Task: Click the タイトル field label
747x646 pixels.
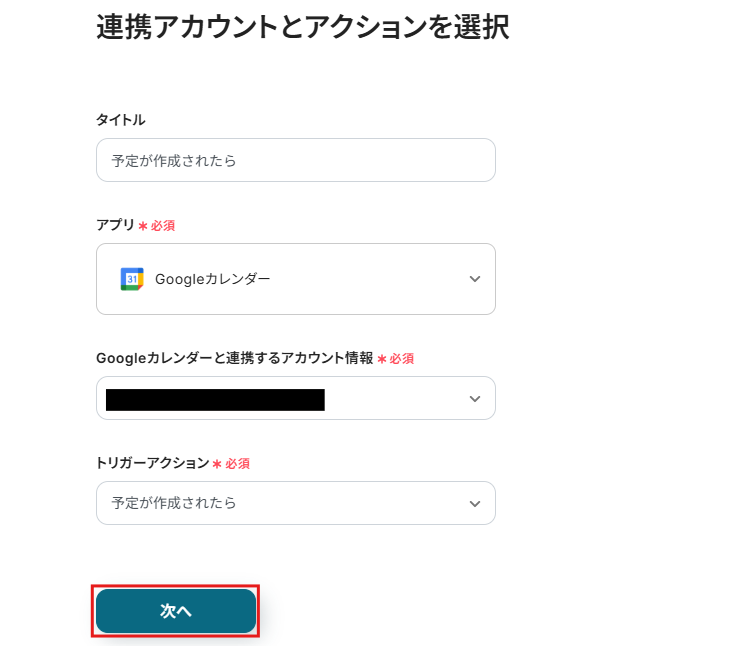Action: (120, 120)
